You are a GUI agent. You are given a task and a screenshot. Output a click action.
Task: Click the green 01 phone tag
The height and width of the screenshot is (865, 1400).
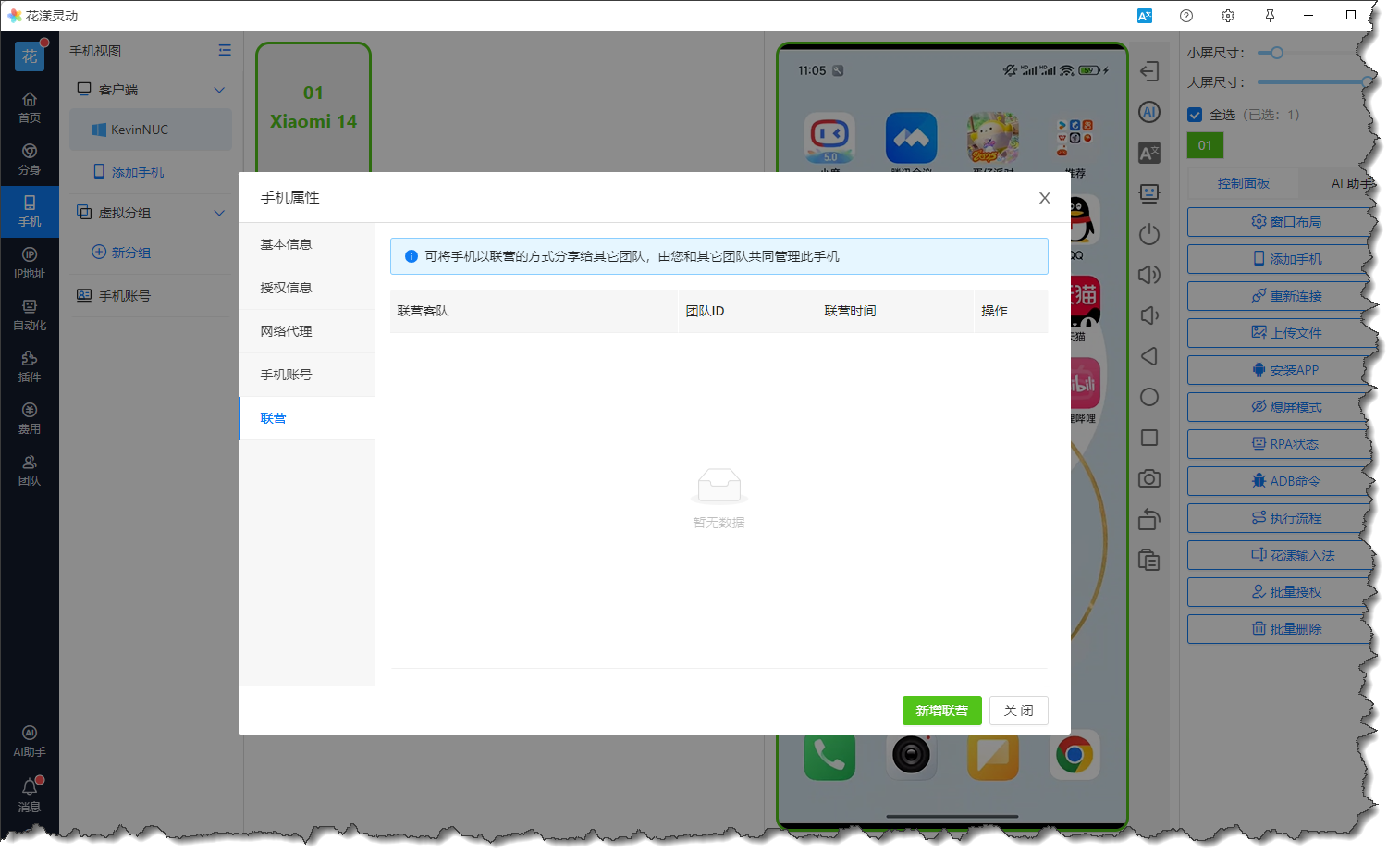tap(1205, 145)
